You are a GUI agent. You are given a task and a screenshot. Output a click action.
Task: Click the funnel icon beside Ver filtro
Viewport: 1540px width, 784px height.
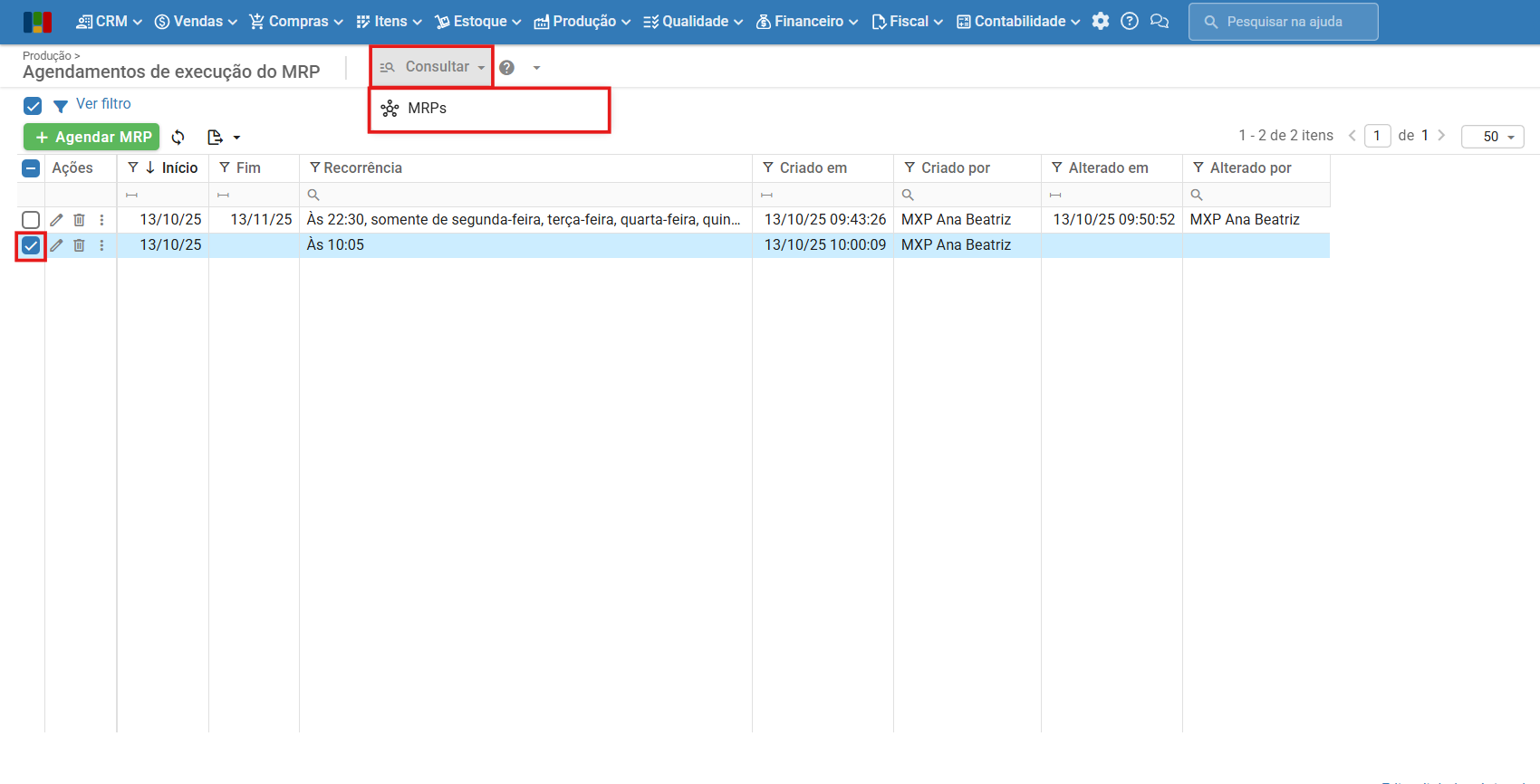click(61, 106)
